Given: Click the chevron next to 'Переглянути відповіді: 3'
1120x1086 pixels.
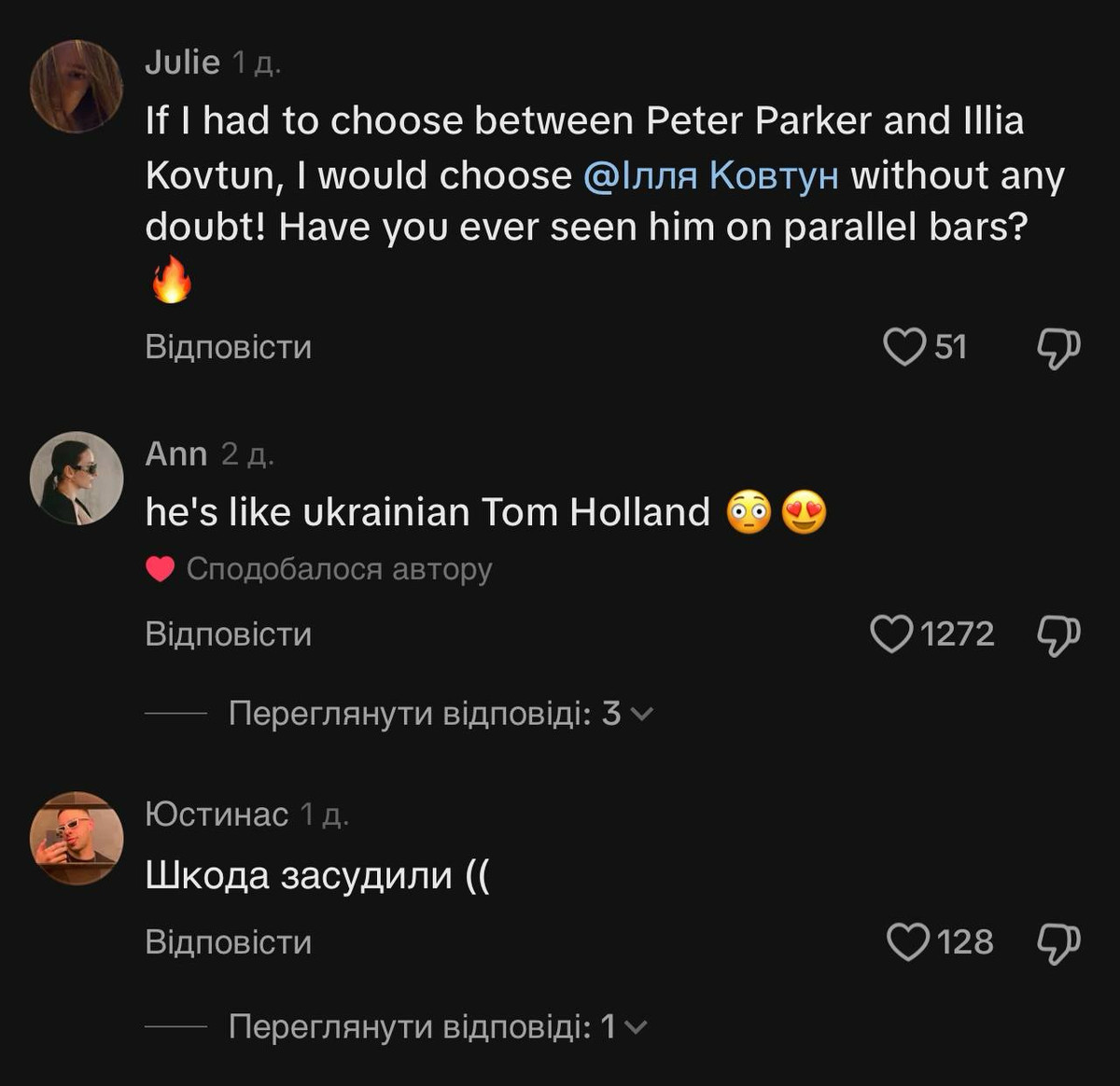Looking at the screenshot, I should point(642,715).
